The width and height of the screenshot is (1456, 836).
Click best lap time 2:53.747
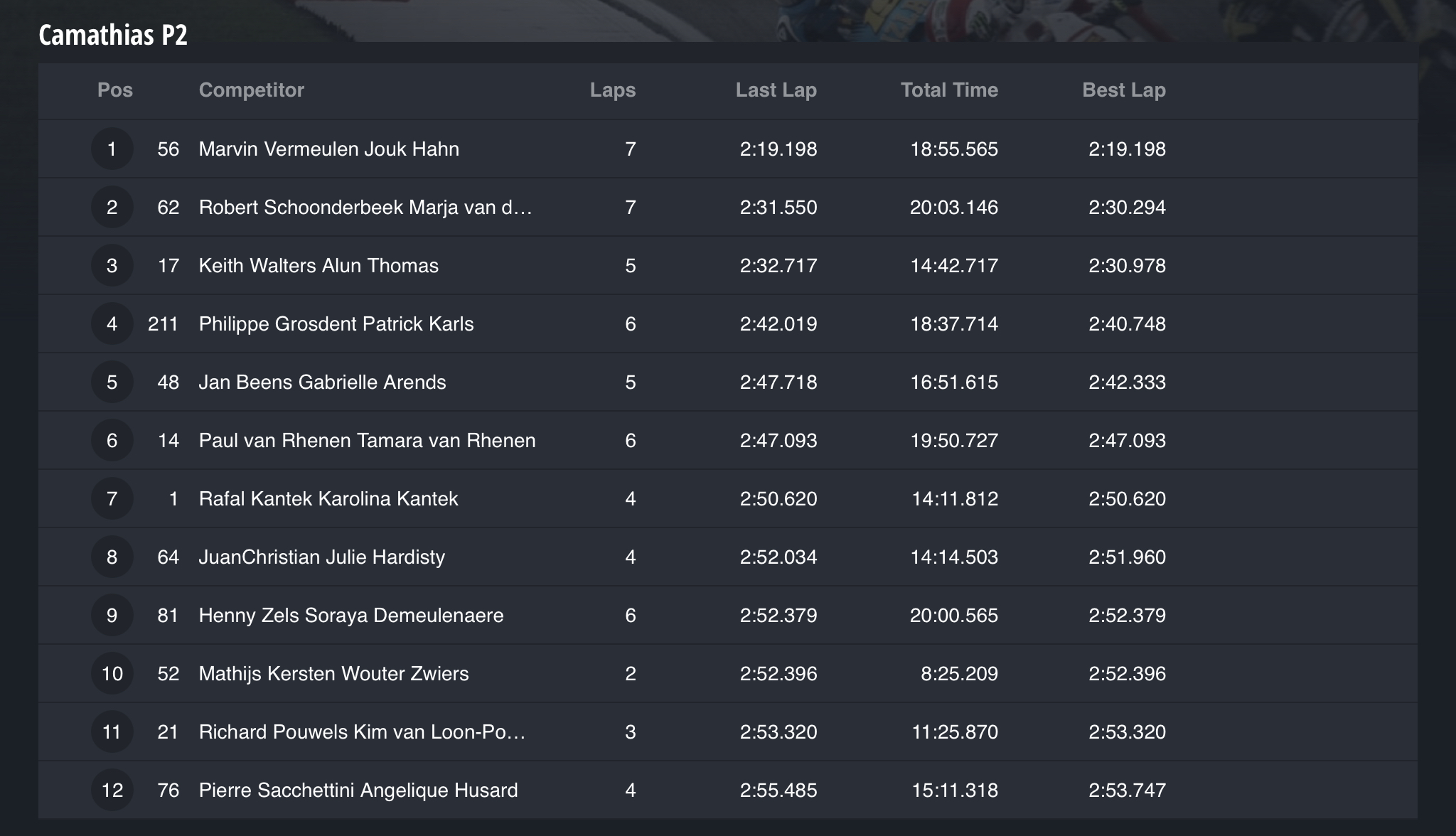[1127, 791]
